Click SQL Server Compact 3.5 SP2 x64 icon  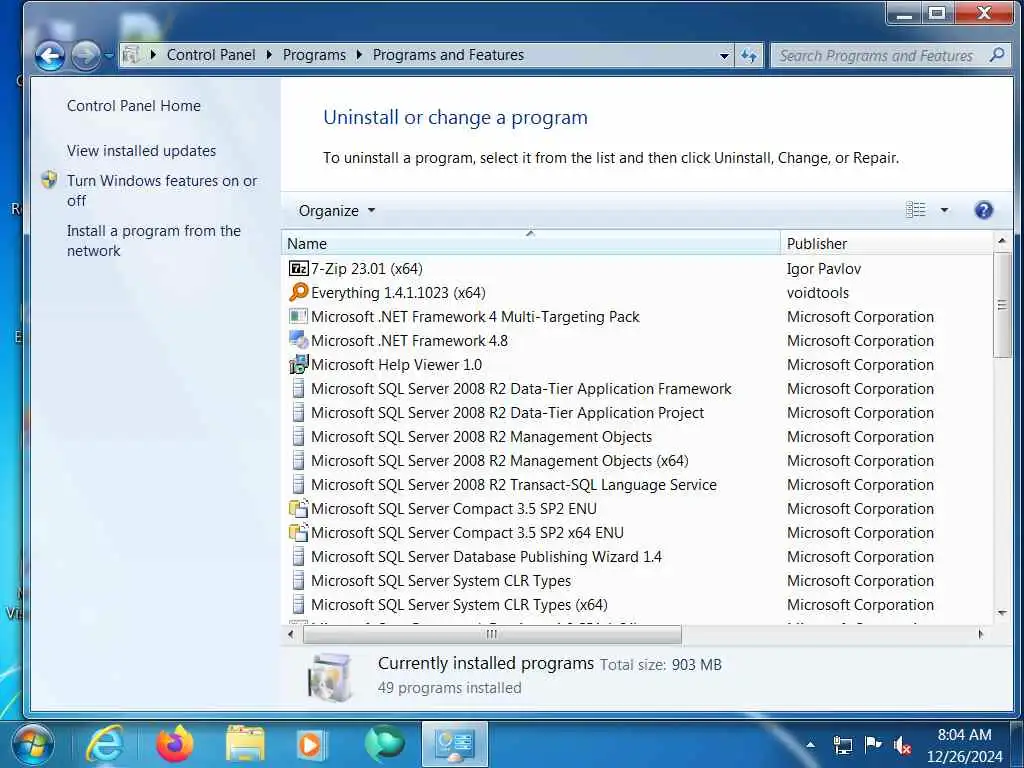pyautogui.click(x=298, y=532)
